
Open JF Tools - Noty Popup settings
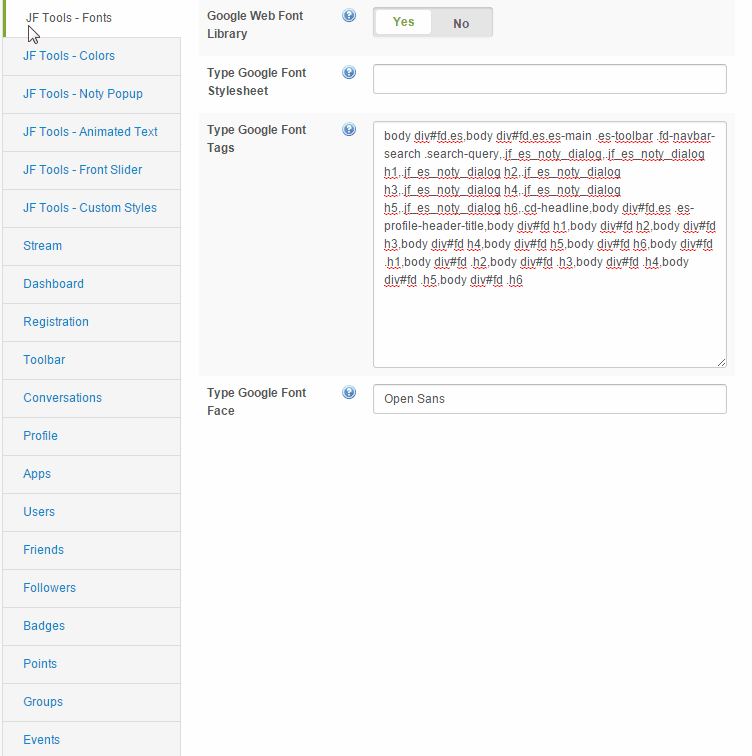(x=83, y=94)
